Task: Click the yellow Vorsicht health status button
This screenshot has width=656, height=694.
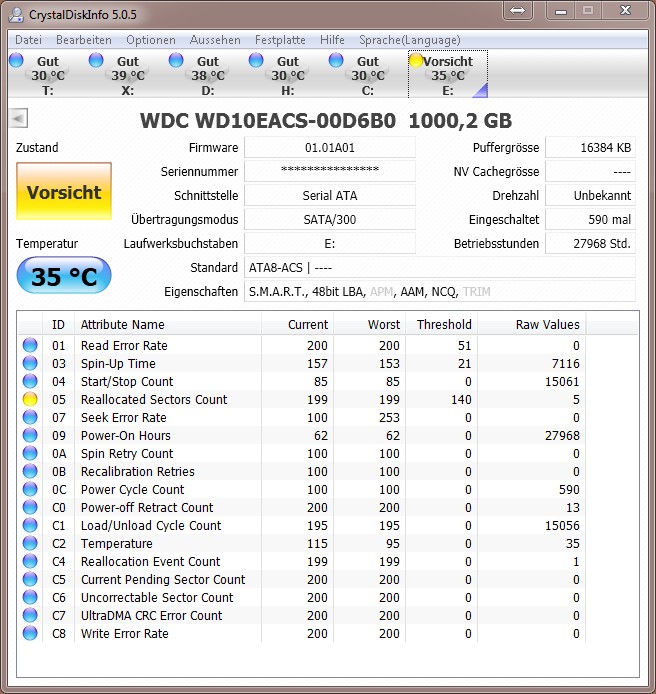Action: tap(64, 191)
